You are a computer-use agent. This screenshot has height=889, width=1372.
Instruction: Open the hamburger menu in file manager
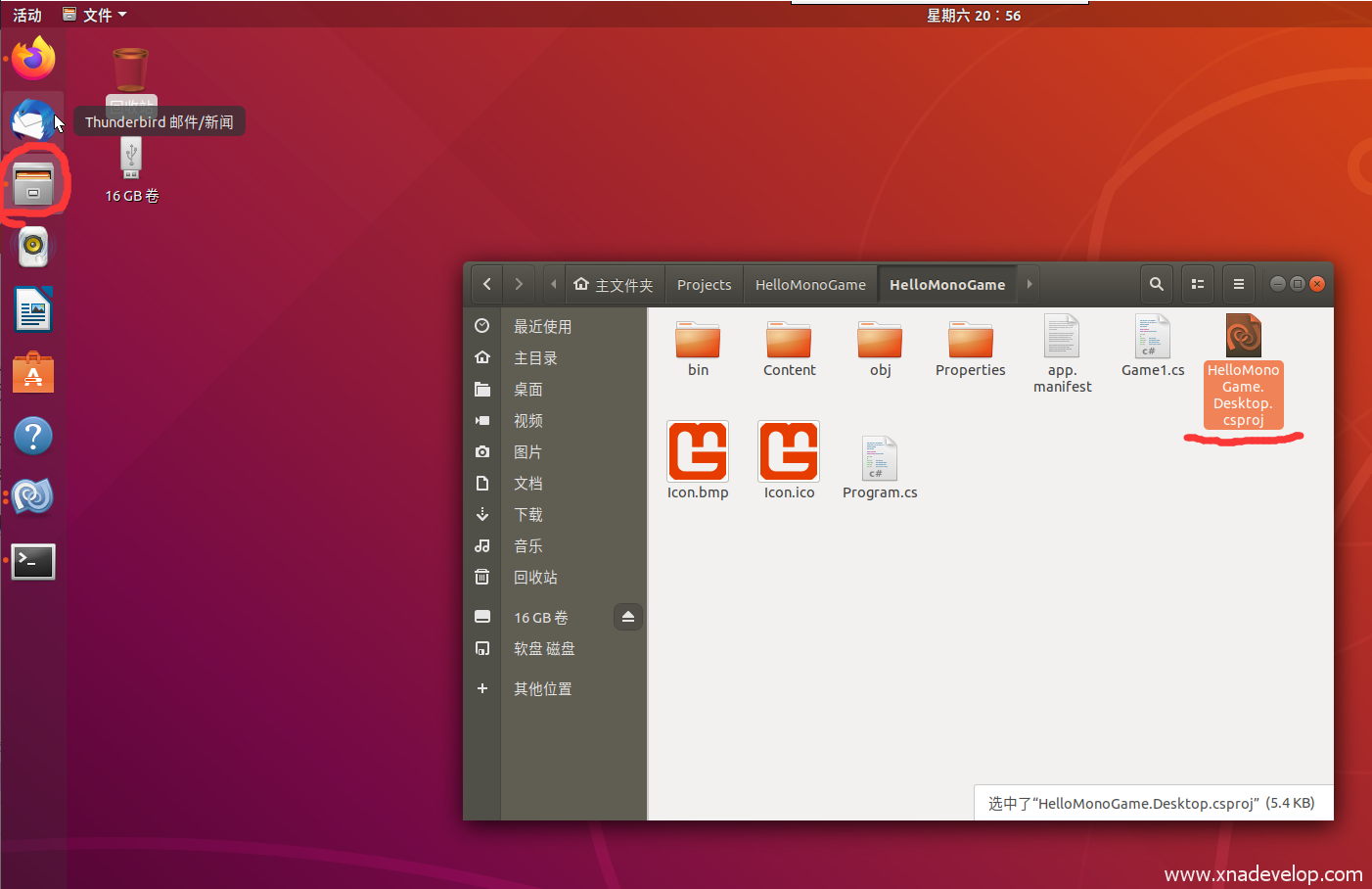pos(1238,284)
